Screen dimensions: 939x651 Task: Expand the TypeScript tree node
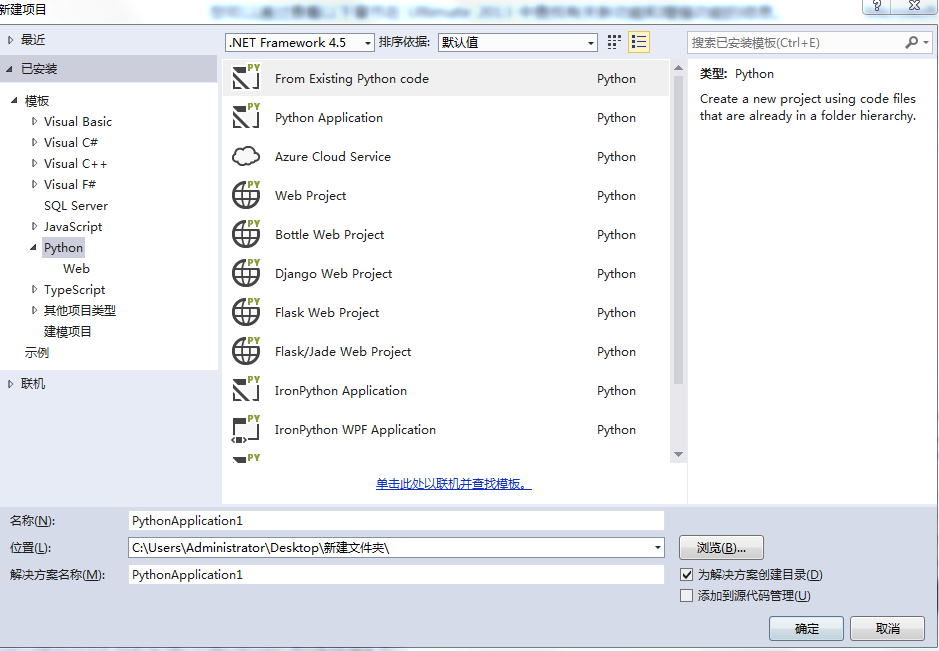[34, 289]
